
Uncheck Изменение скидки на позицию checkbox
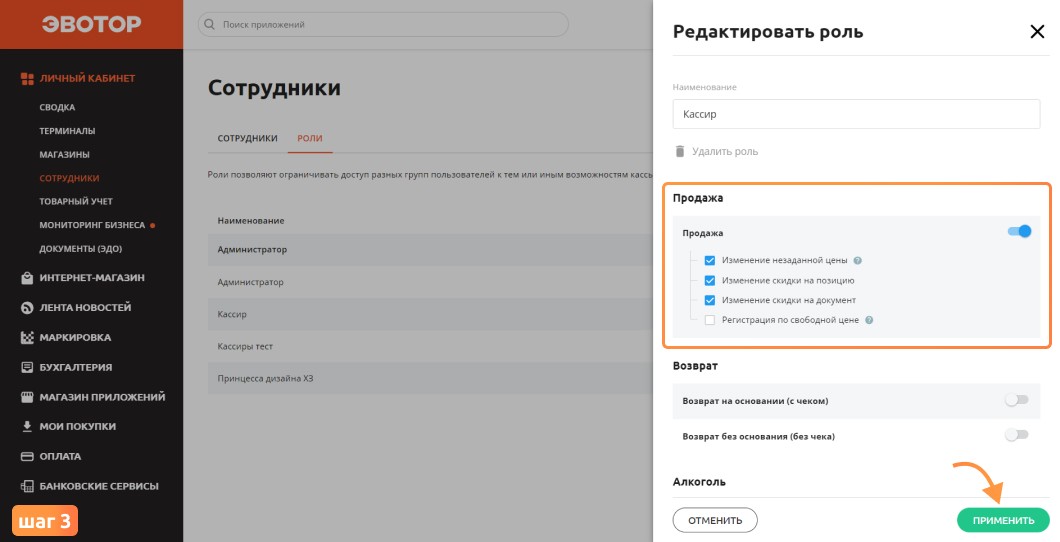[x=710, y=280]
